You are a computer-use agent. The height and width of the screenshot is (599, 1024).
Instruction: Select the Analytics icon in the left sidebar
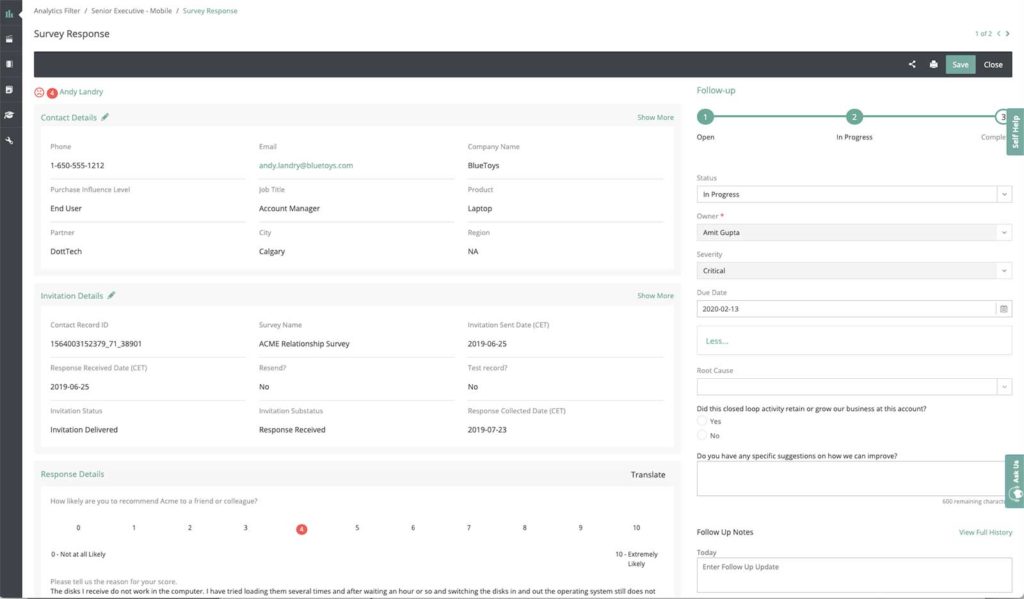[x=11, y=16]
